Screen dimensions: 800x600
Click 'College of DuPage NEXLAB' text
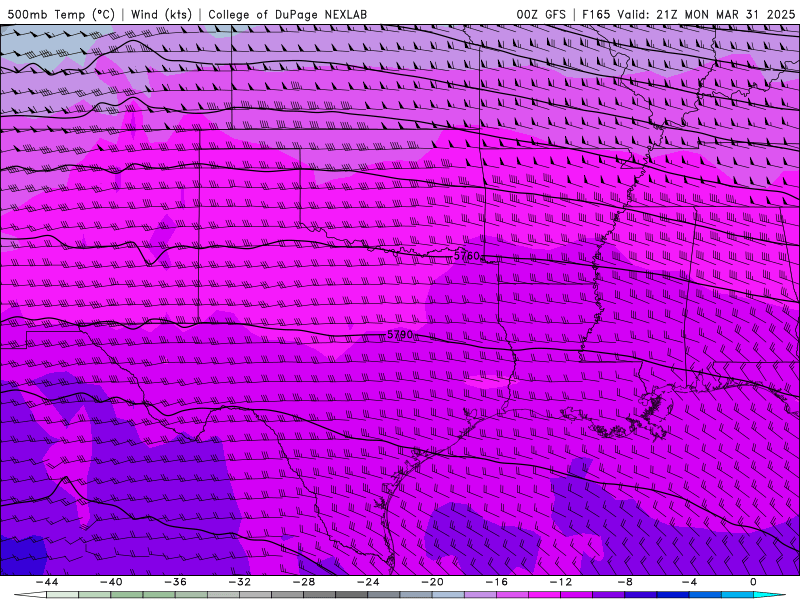pos(287,14)
